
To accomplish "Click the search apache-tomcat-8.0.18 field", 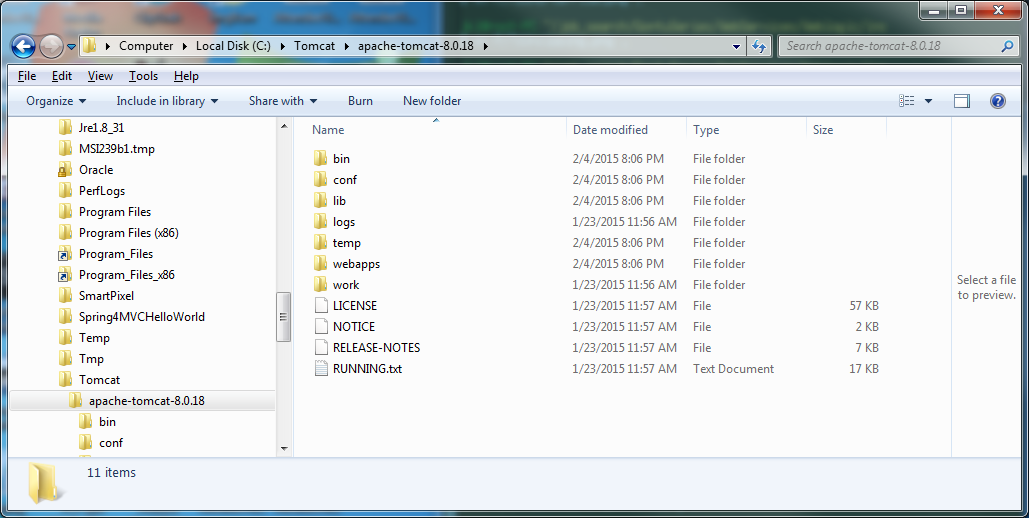I will pos(890,46).
